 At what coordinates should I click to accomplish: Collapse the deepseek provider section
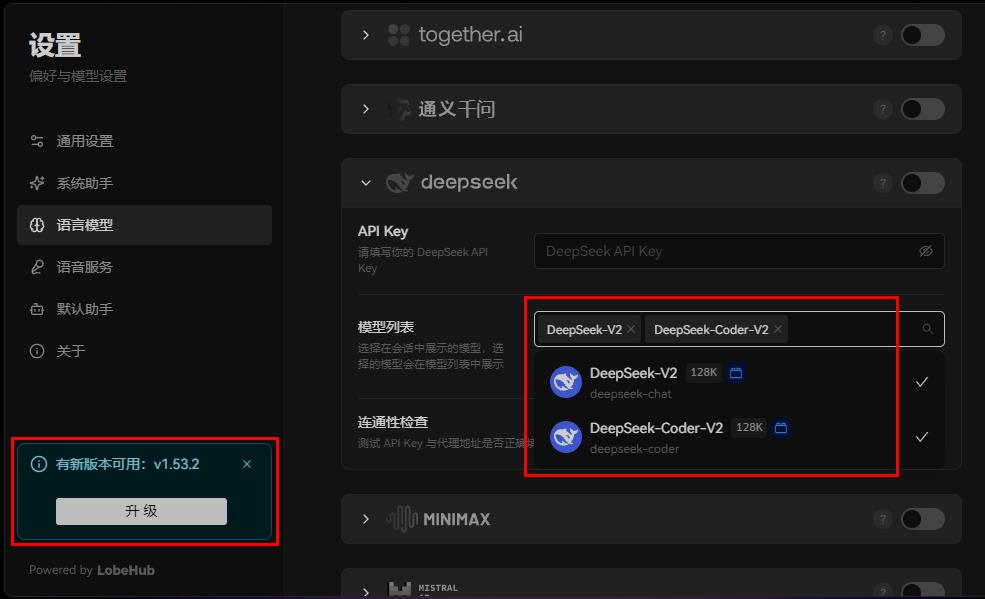pos(366,183)
